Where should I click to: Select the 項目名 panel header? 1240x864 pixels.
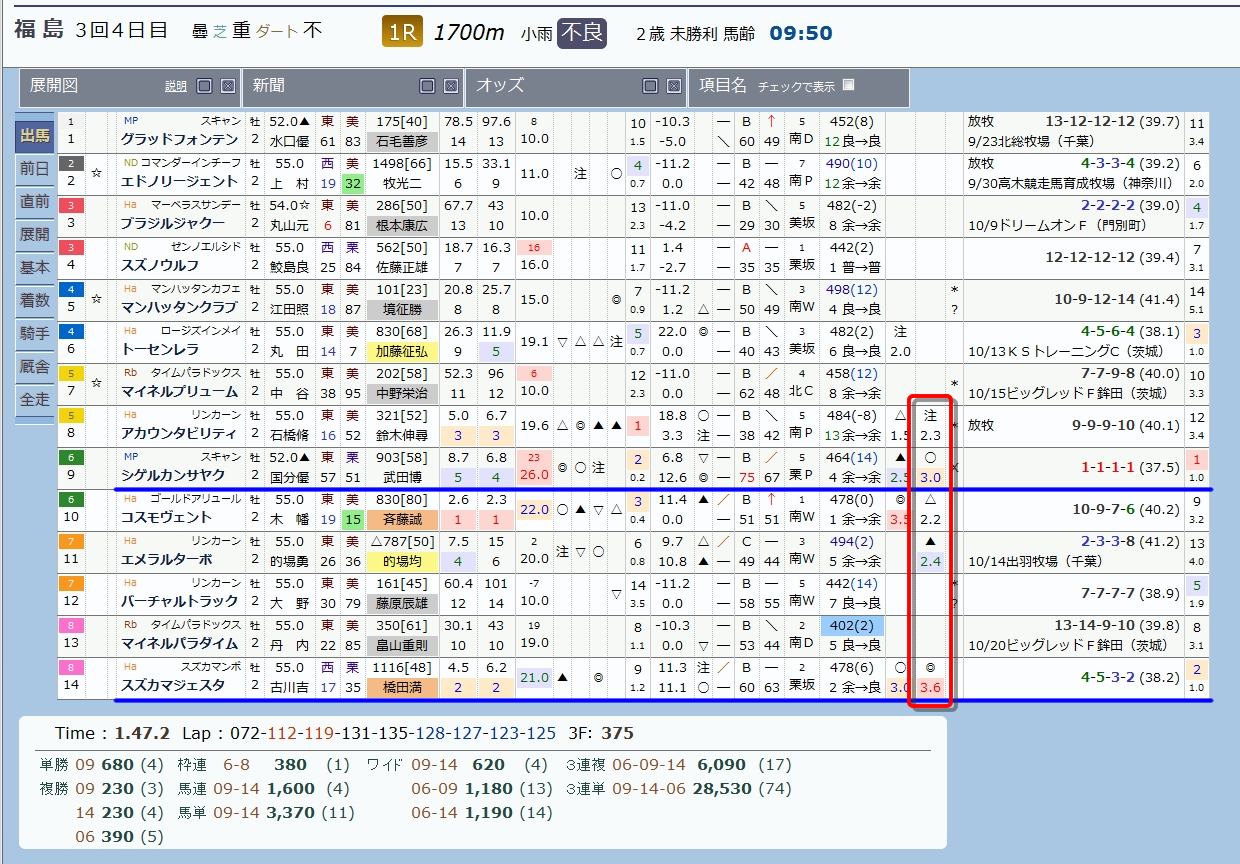click(x=799, y=87)
